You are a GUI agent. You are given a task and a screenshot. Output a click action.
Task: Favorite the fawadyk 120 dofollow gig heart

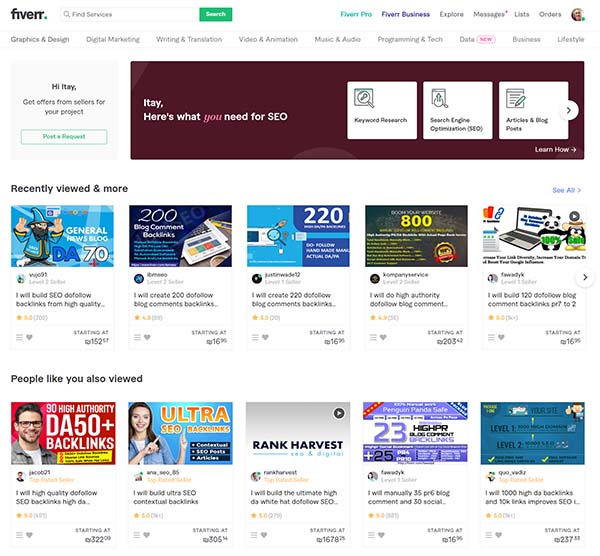(501, 337)
